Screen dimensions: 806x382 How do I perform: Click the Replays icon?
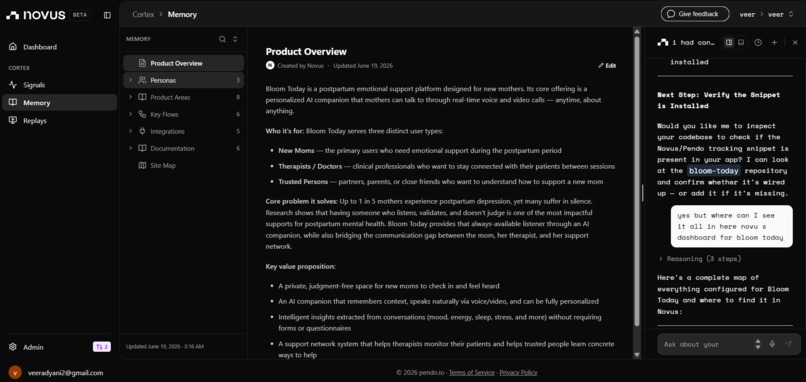click(x=13, y=120)
